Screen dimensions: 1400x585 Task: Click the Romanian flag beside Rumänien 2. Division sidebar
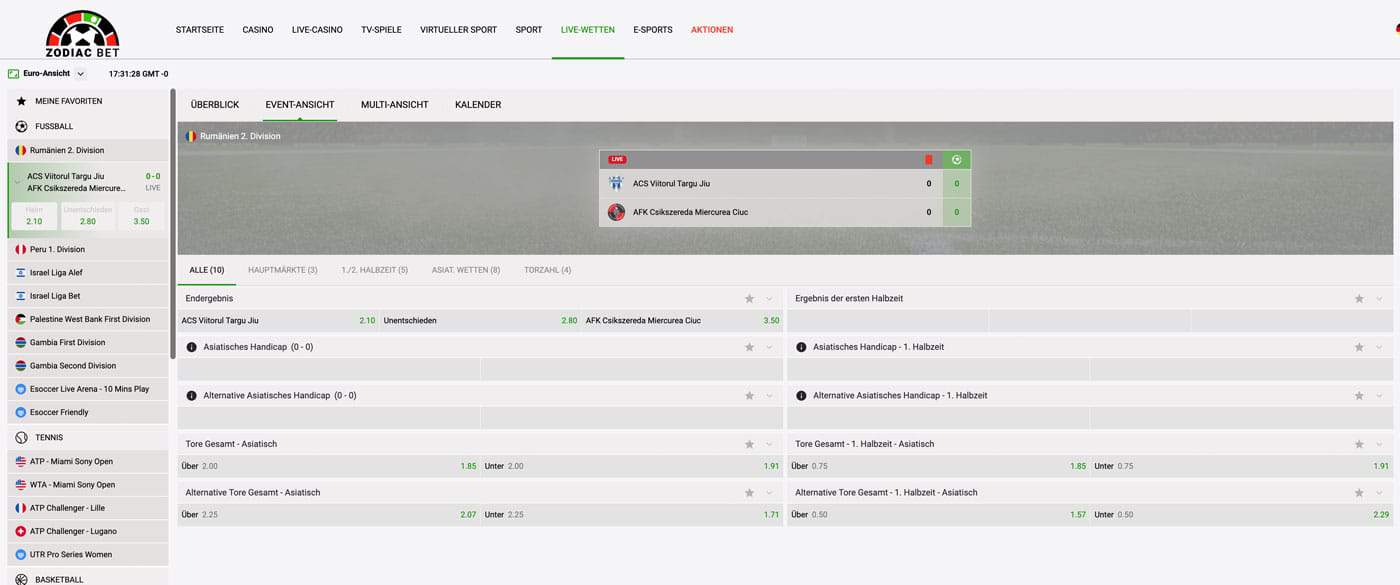pos(21,150)
